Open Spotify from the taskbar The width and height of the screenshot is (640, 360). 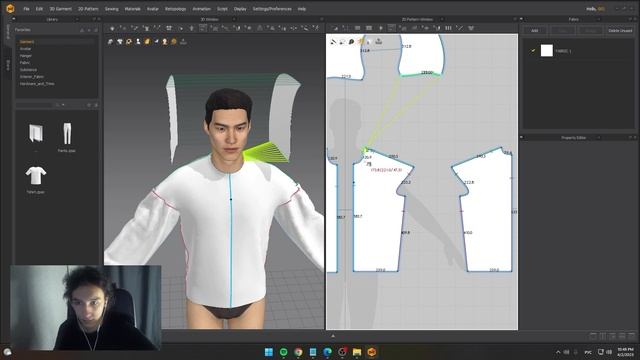click(x=283, y=352)
